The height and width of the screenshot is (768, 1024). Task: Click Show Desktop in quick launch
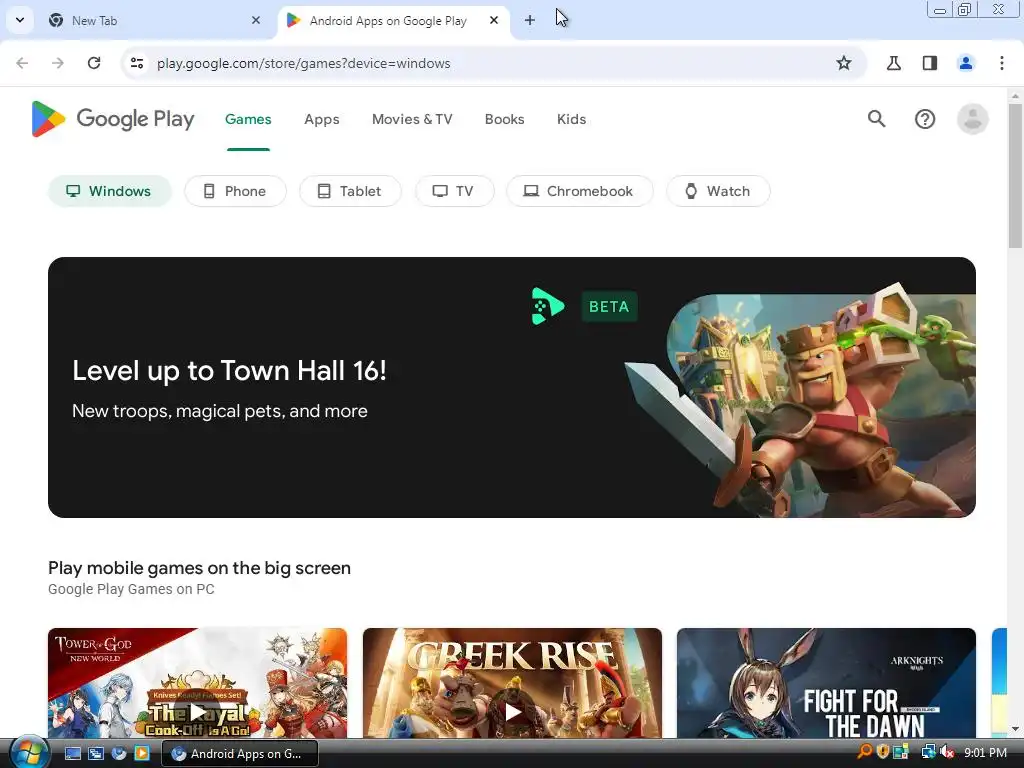point(73,754)
